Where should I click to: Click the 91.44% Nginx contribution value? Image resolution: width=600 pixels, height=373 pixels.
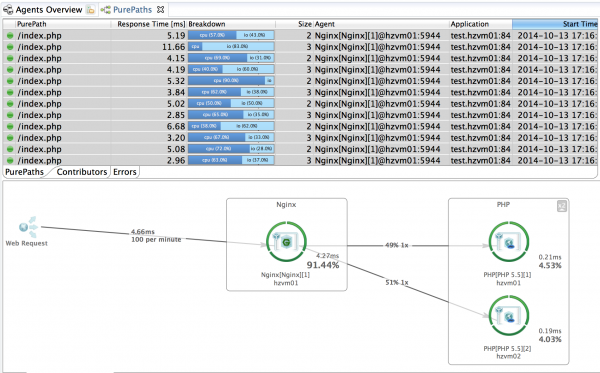pyautogui.click(x=323, y=265)
